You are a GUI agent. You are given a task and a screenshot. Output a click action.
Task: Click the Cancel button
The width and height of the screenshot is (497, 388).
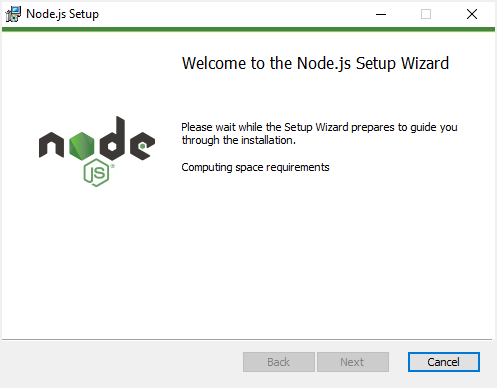click(444, 362)
